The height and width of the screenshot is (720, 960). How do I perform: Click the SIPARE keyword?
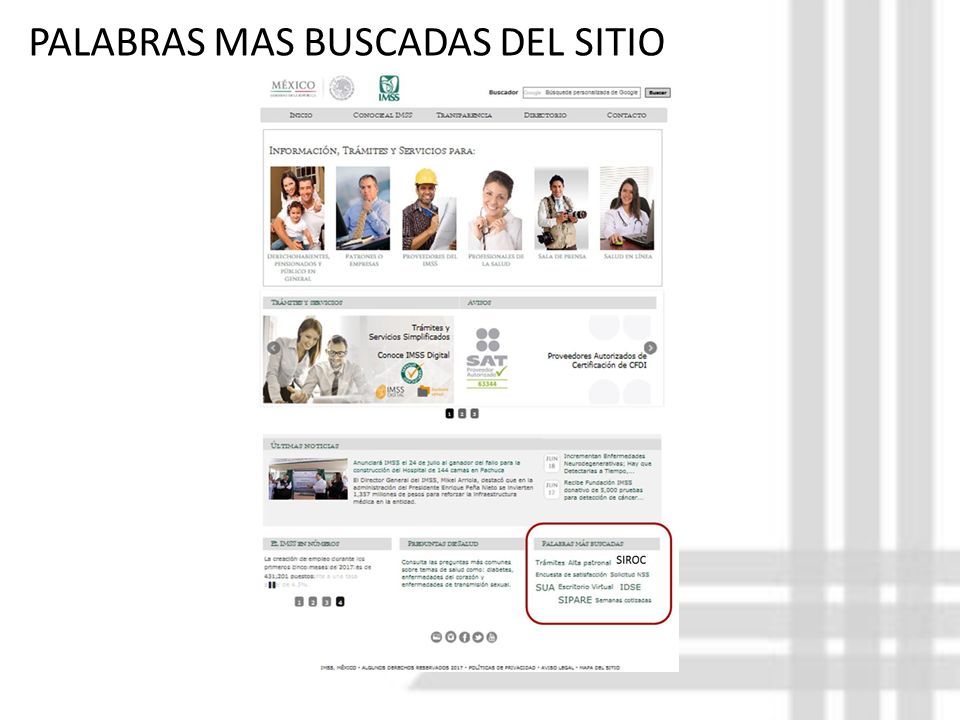coord(575,600)
